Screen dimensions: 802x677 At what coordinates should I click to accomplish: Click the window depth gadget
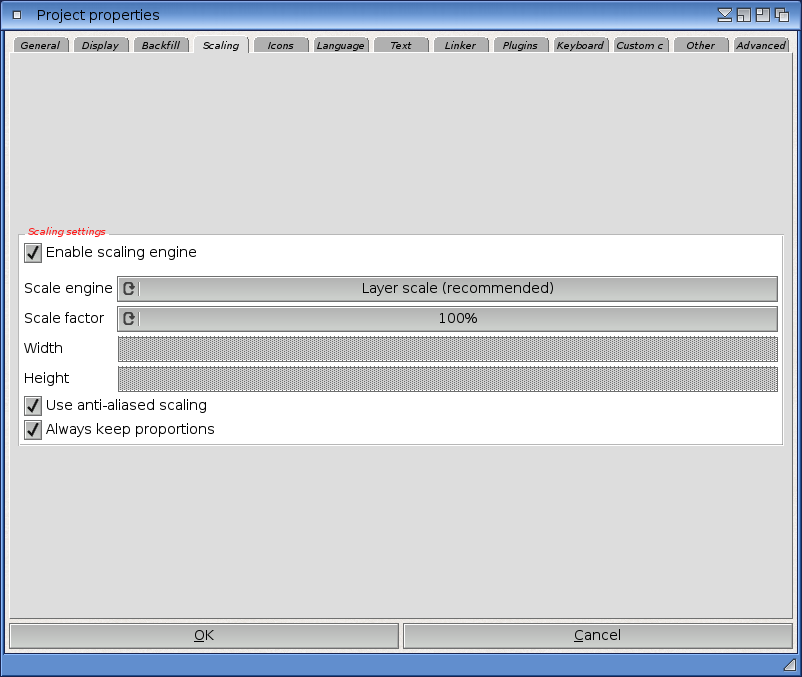(782, 15)
